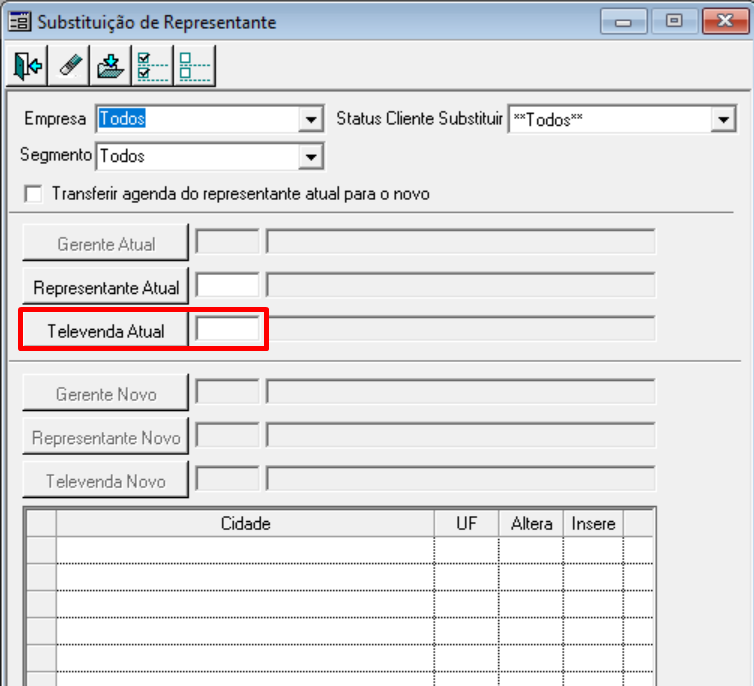Click the Gerente Novo button

[x=106, y=393]
